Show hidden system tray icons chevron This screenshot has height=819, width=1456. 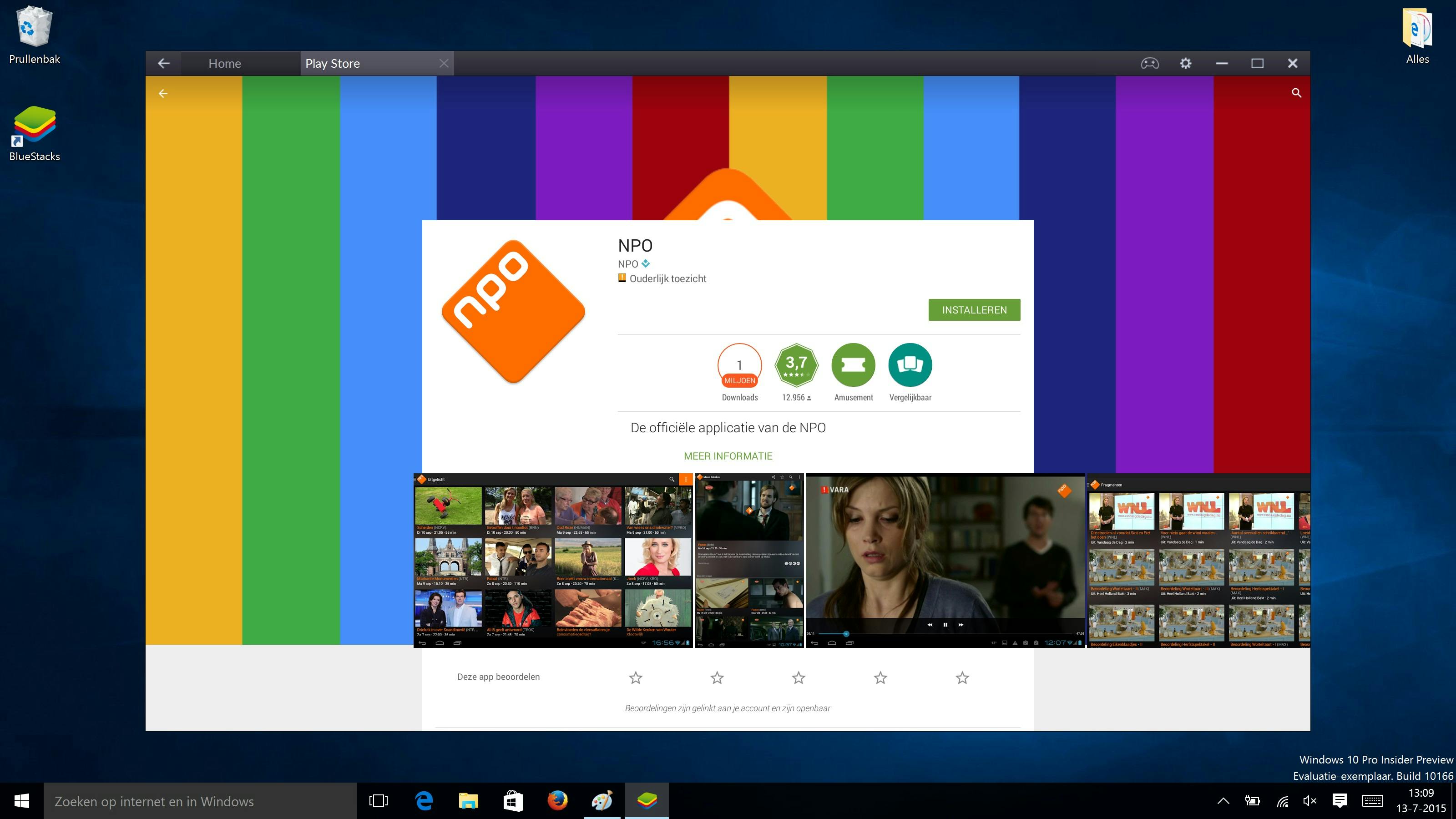point(1223,800)
